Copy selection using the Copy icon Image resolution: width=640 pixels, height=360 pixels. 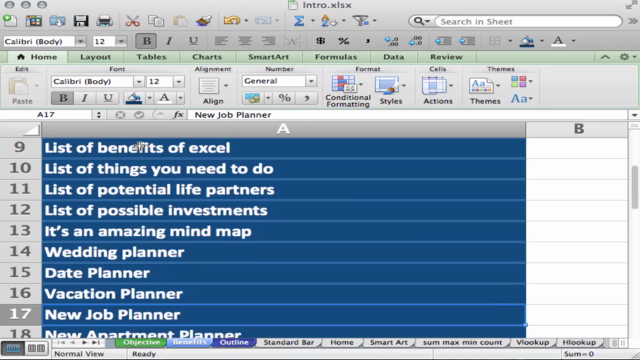(x=156, y=20)
